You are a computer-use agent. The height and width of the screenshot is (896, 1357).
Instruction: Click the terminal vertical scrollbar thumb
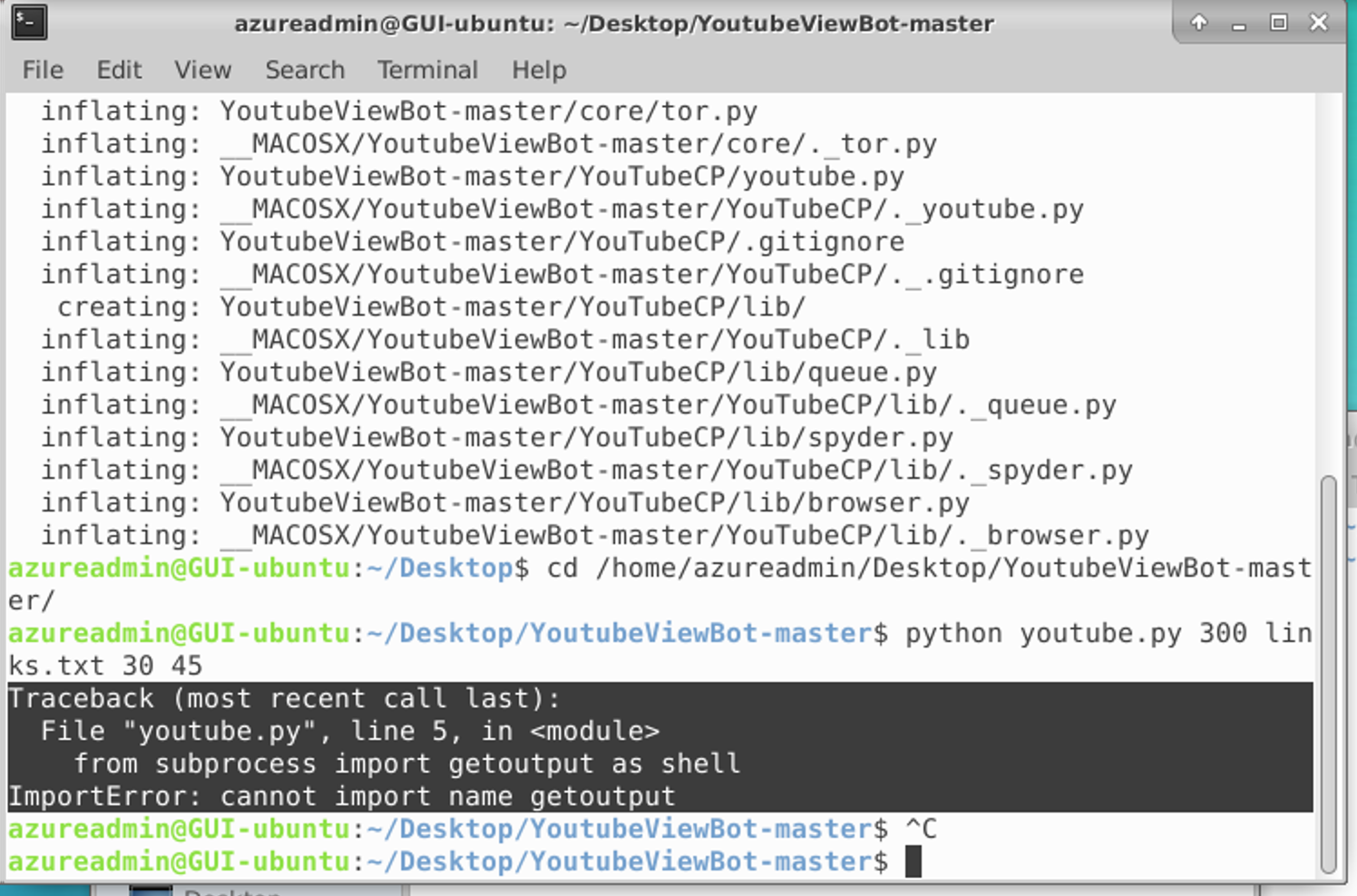click(1328, 673)
